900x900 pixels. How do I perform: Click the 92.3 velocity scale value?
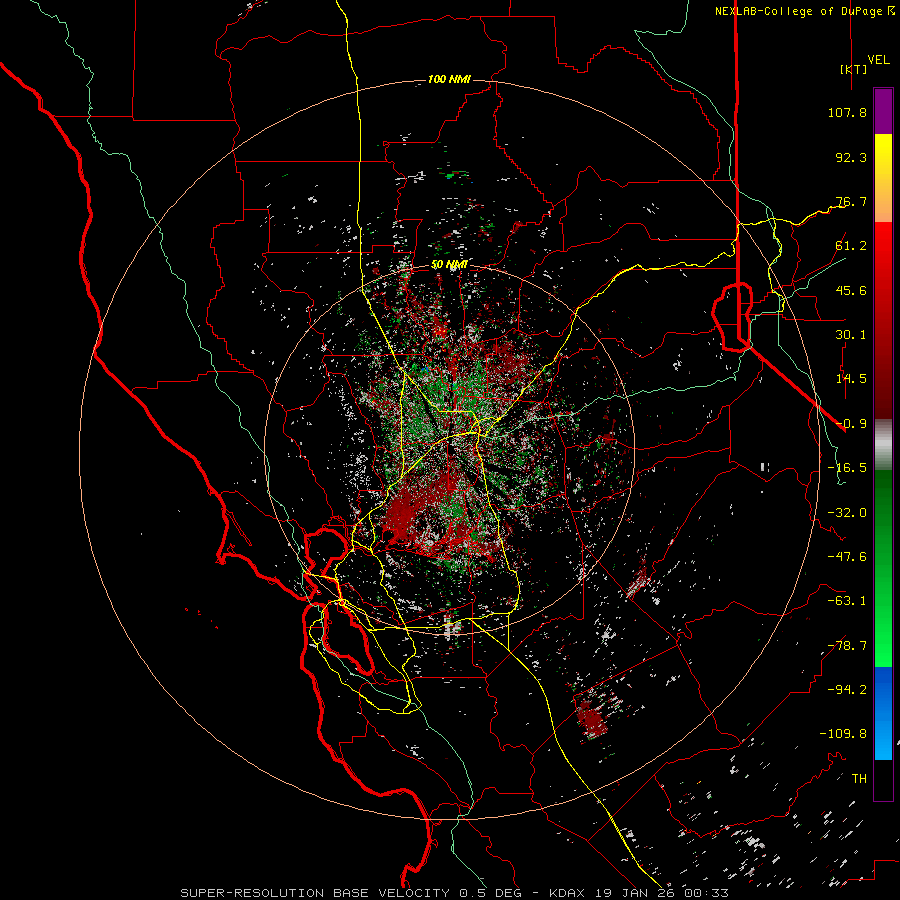851,157
